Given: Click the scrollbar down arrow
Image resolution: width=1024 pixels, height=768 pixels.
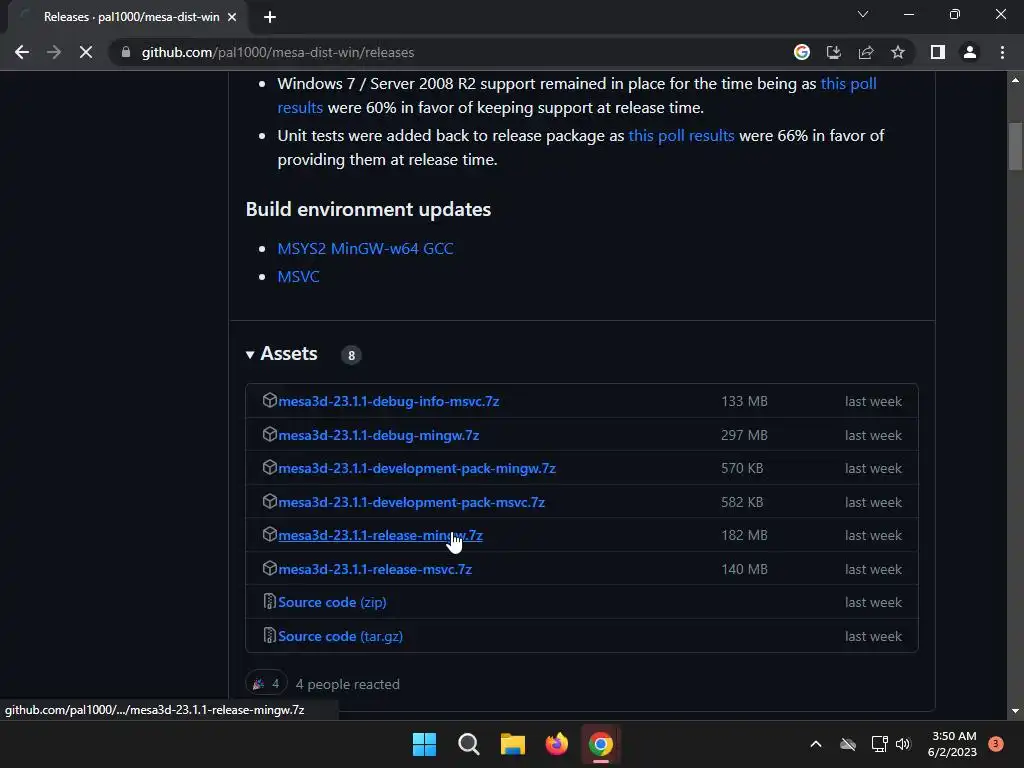Looking at the screenshot, I should coord(1016,711).
